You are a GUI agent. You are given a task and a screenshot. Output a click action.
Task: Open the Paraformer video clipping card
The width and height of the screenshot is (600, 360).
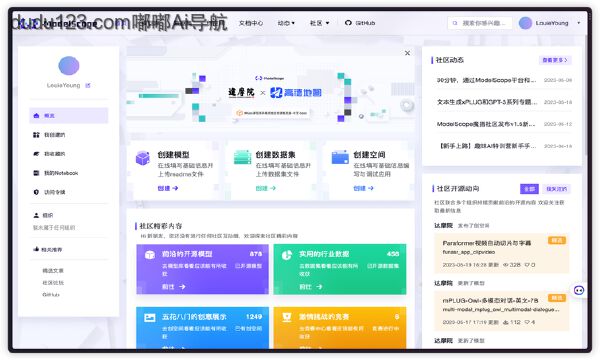point(501,253)
